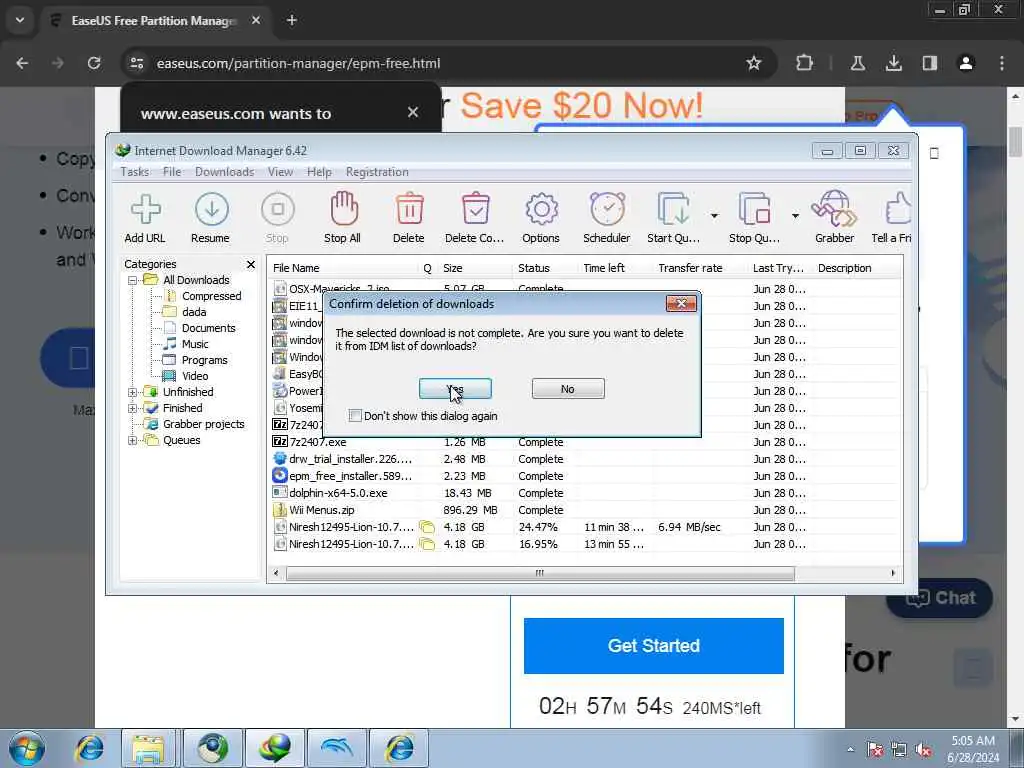Expand the Unfinished category node
Viewport: 1024px width, 768px height.
(x=133, y=392)
